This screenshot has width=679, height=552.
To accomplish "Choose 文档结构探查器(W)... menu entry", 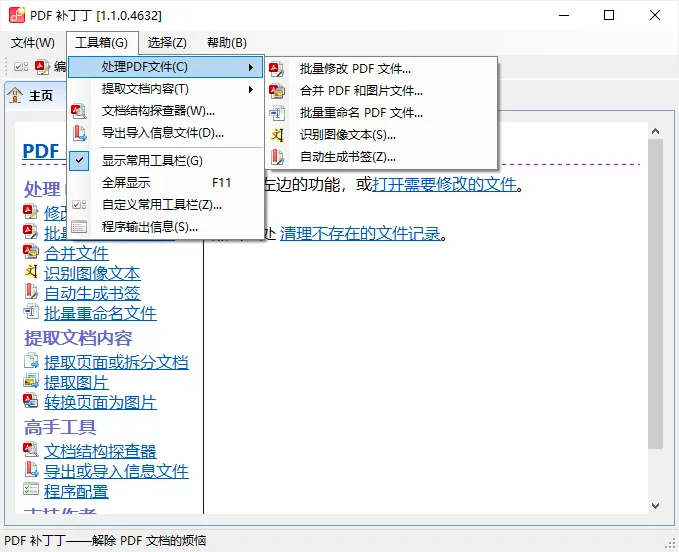I will [166, 111].
